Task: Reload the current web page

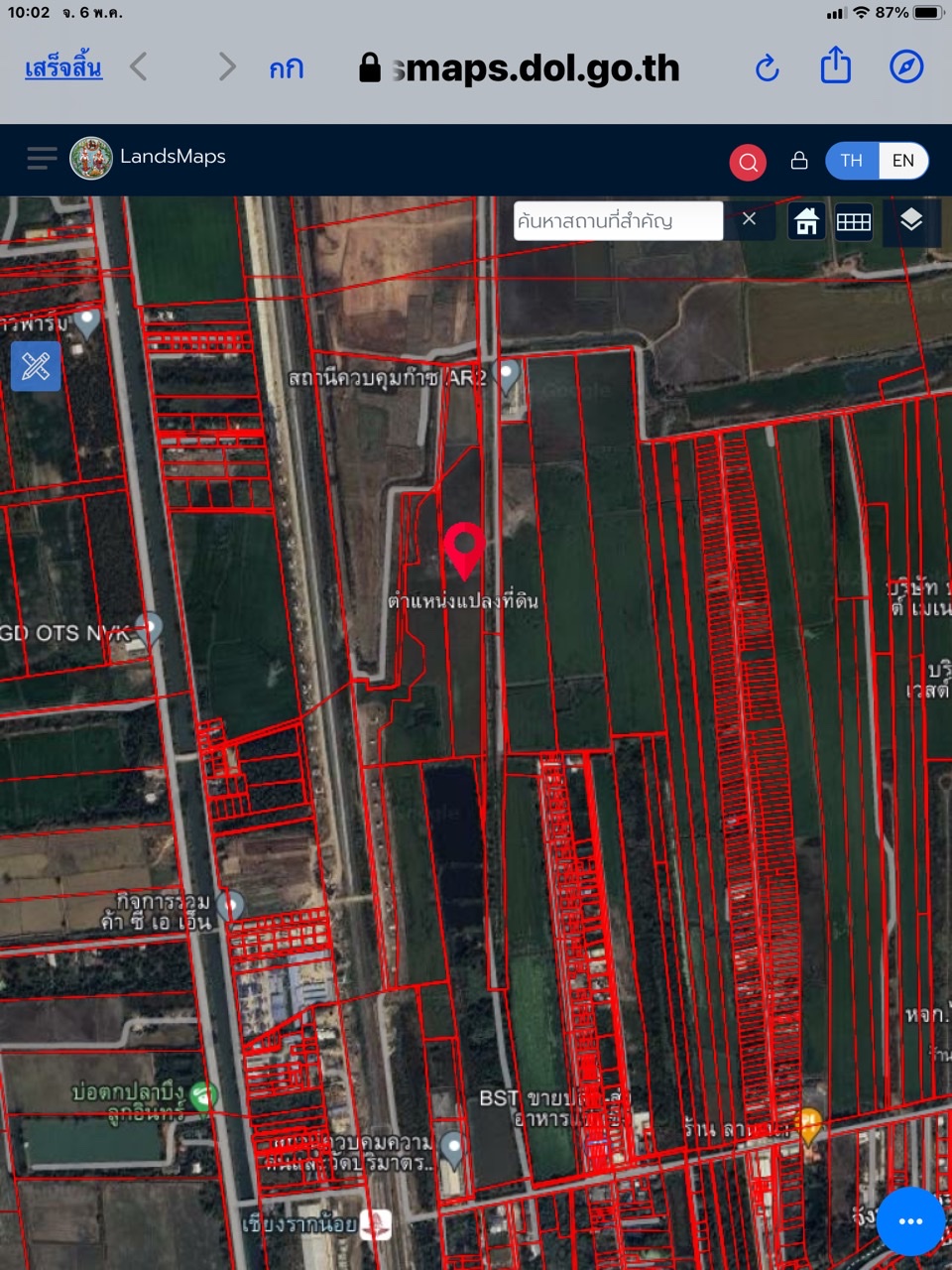Action: coord(767,68)
